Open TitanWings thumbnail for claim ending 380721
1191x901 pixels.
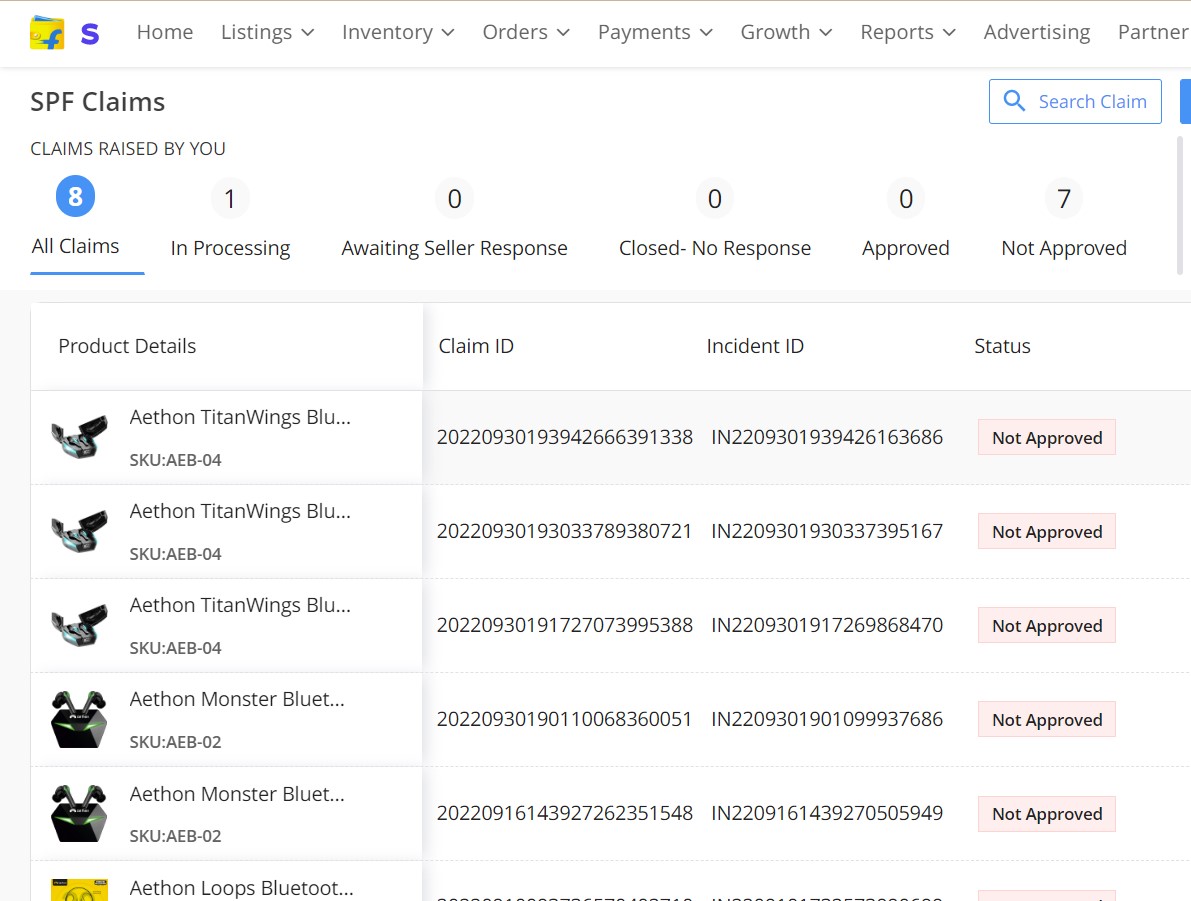[x=79, y=531]
